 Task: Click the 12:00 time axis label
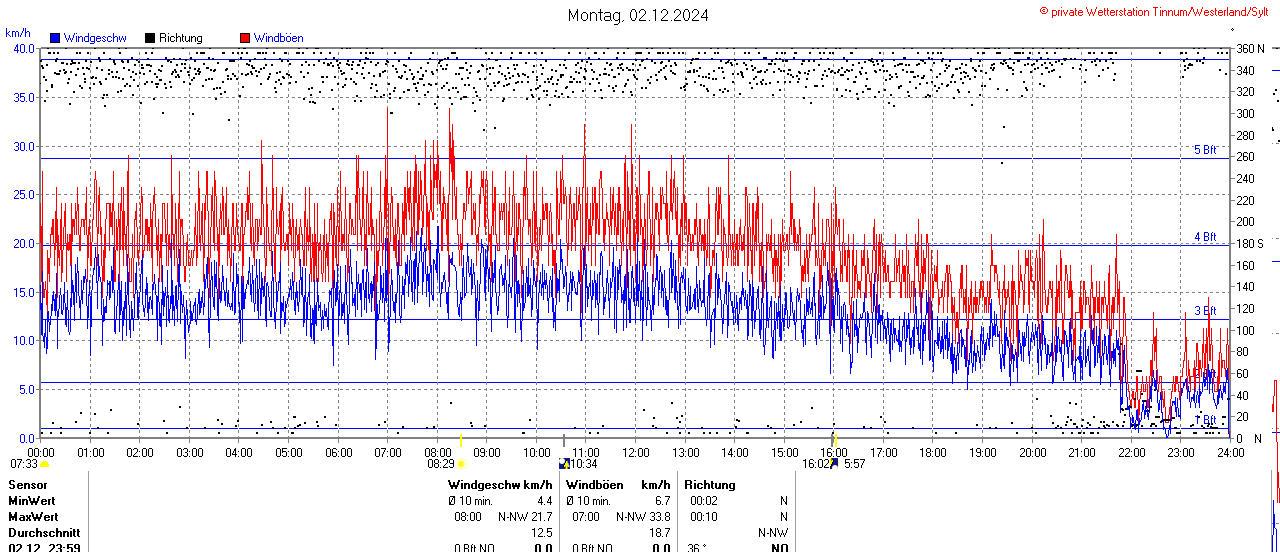pos(635,453)
